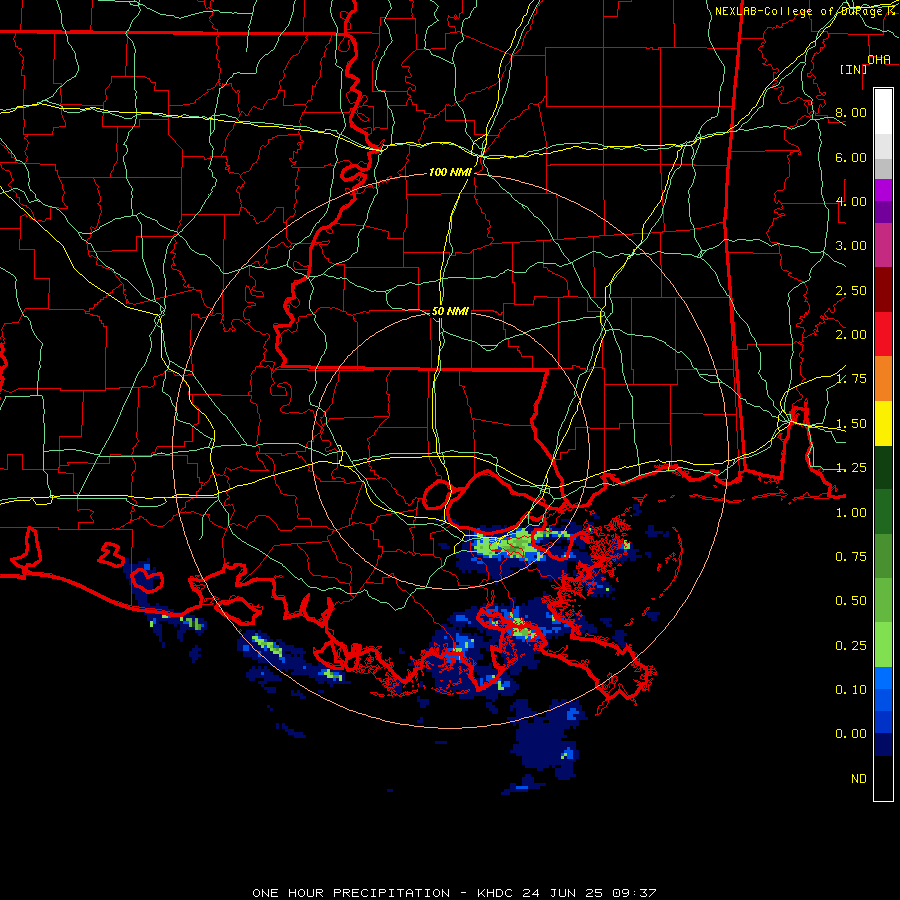Click the 100 NMI range ring label
Viewport: 900px width, 900px height.
pyautogui.click(x=450, y=172)
